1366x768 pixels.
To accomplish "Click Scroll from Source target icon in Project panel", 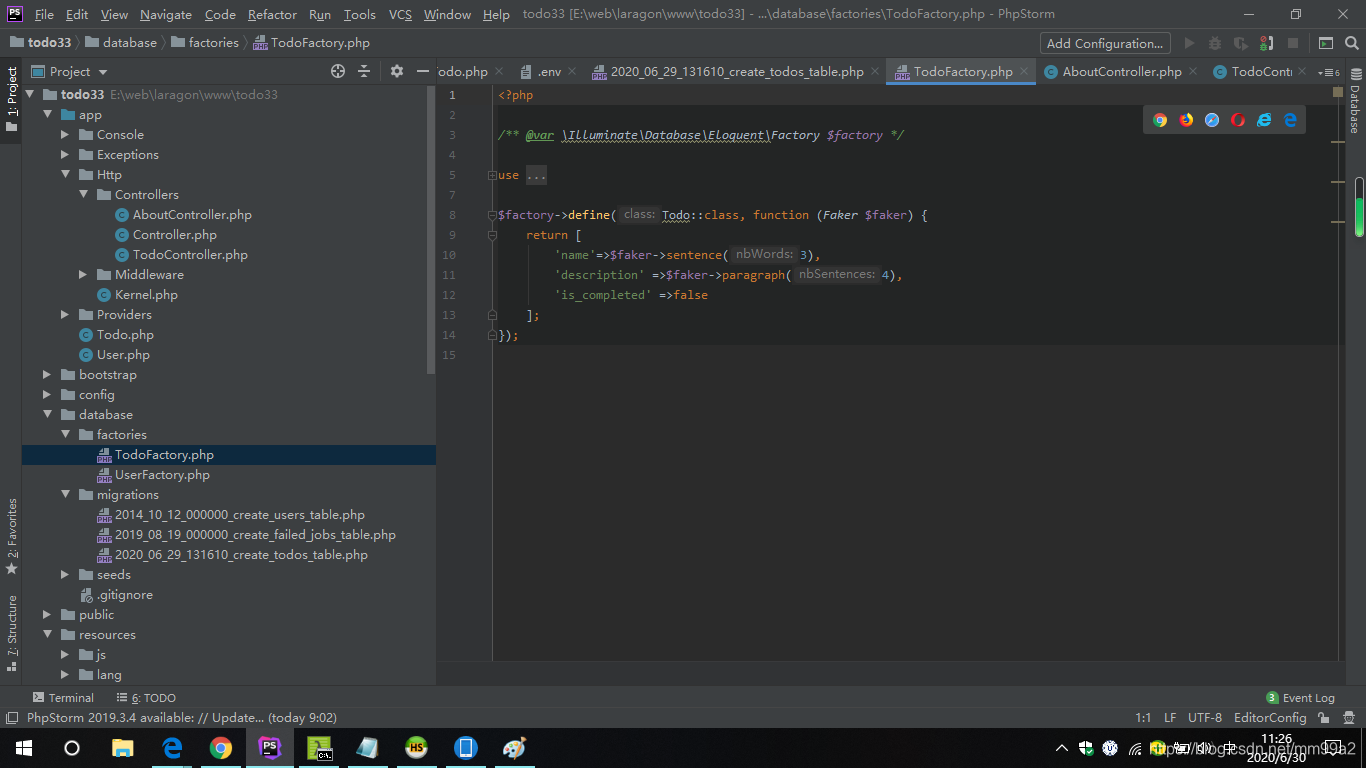I will click(338, 71).
